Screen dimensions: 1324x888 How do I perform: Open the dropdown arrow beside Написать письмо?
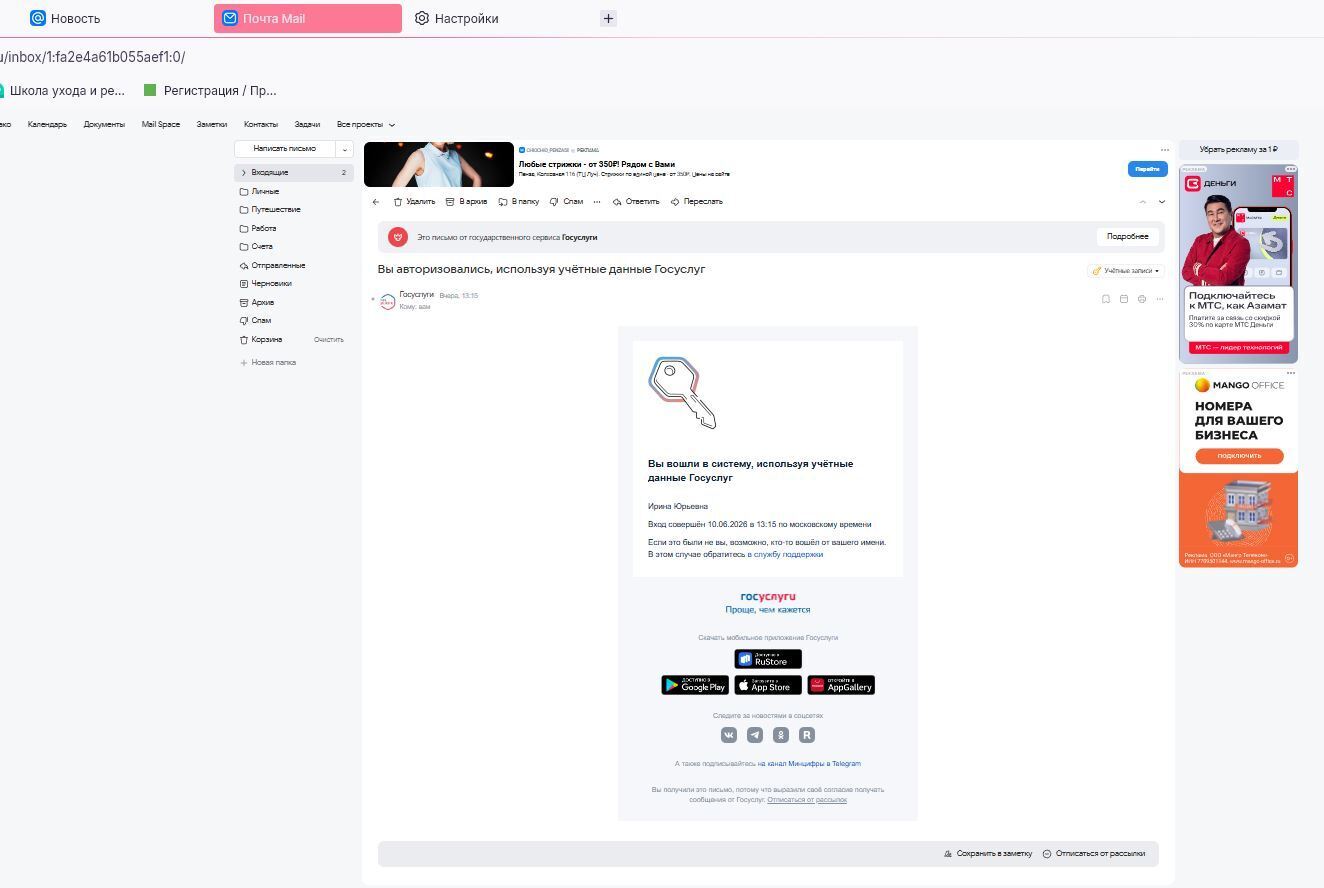click(x=344, y=149)
